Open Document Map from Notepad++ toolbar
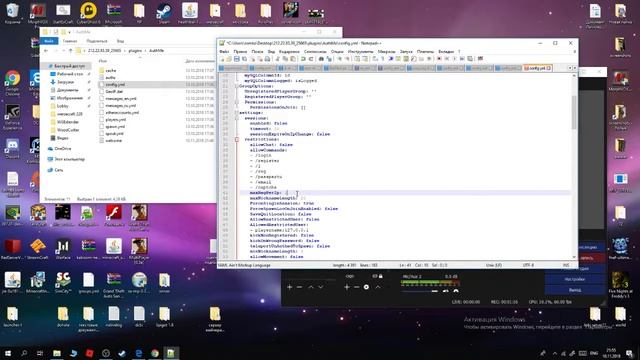Image resolution: width=640 pixels, height=360 pixels. pyautogui.click(x=406, y=59)
